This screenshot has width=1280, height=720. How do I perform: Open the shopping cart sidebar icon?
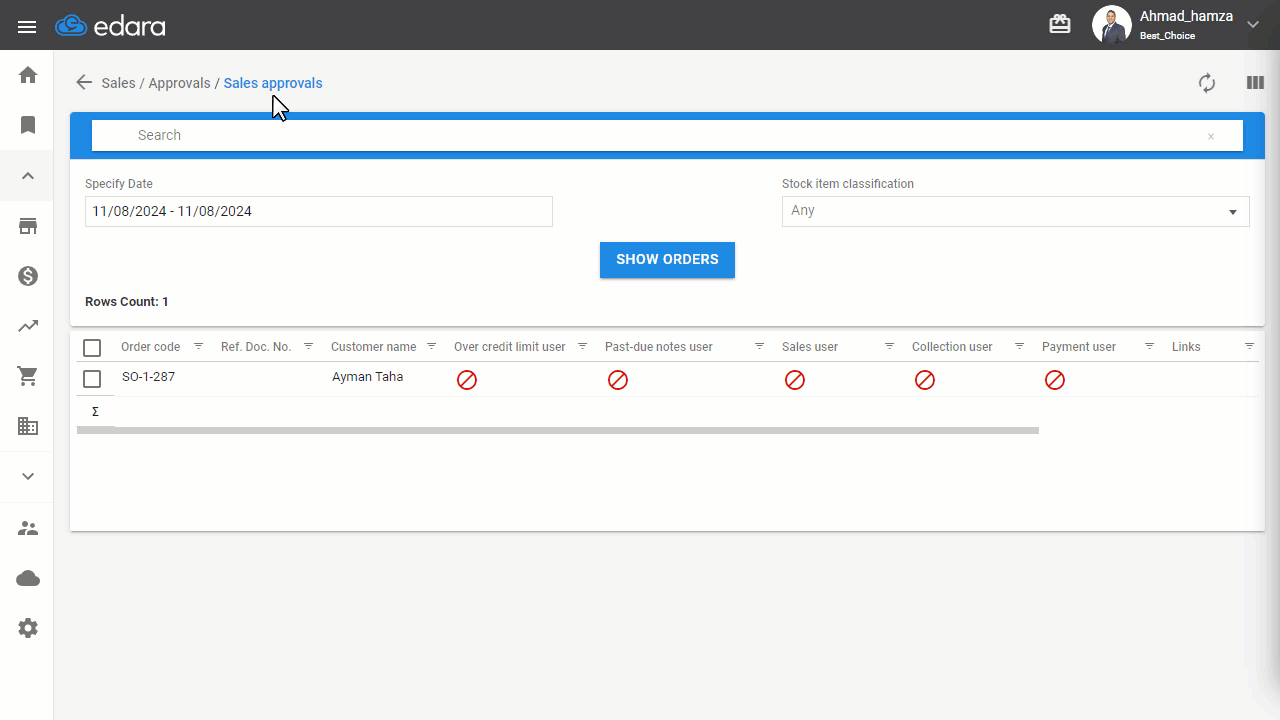tap(28, 376)
